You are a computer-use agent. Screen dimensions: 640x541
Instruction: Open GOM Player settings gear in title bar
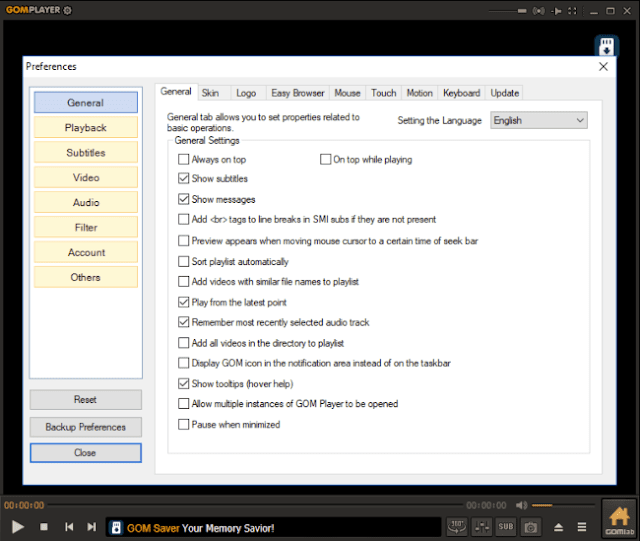67,10
